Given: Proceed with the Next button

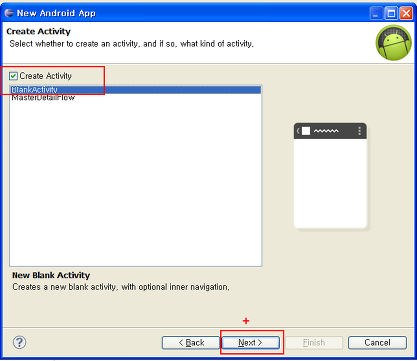Looking at the screenshot, I should point(250,343).
